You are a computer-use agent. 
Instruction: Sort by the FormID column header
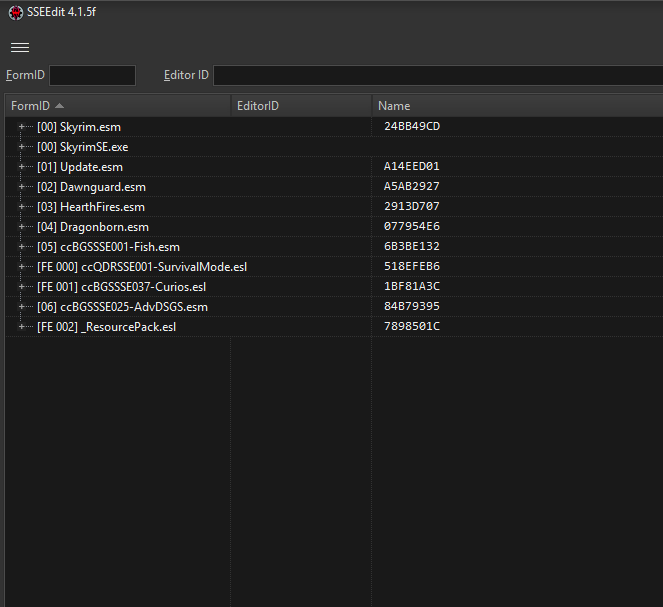click(x=118, y=106)
